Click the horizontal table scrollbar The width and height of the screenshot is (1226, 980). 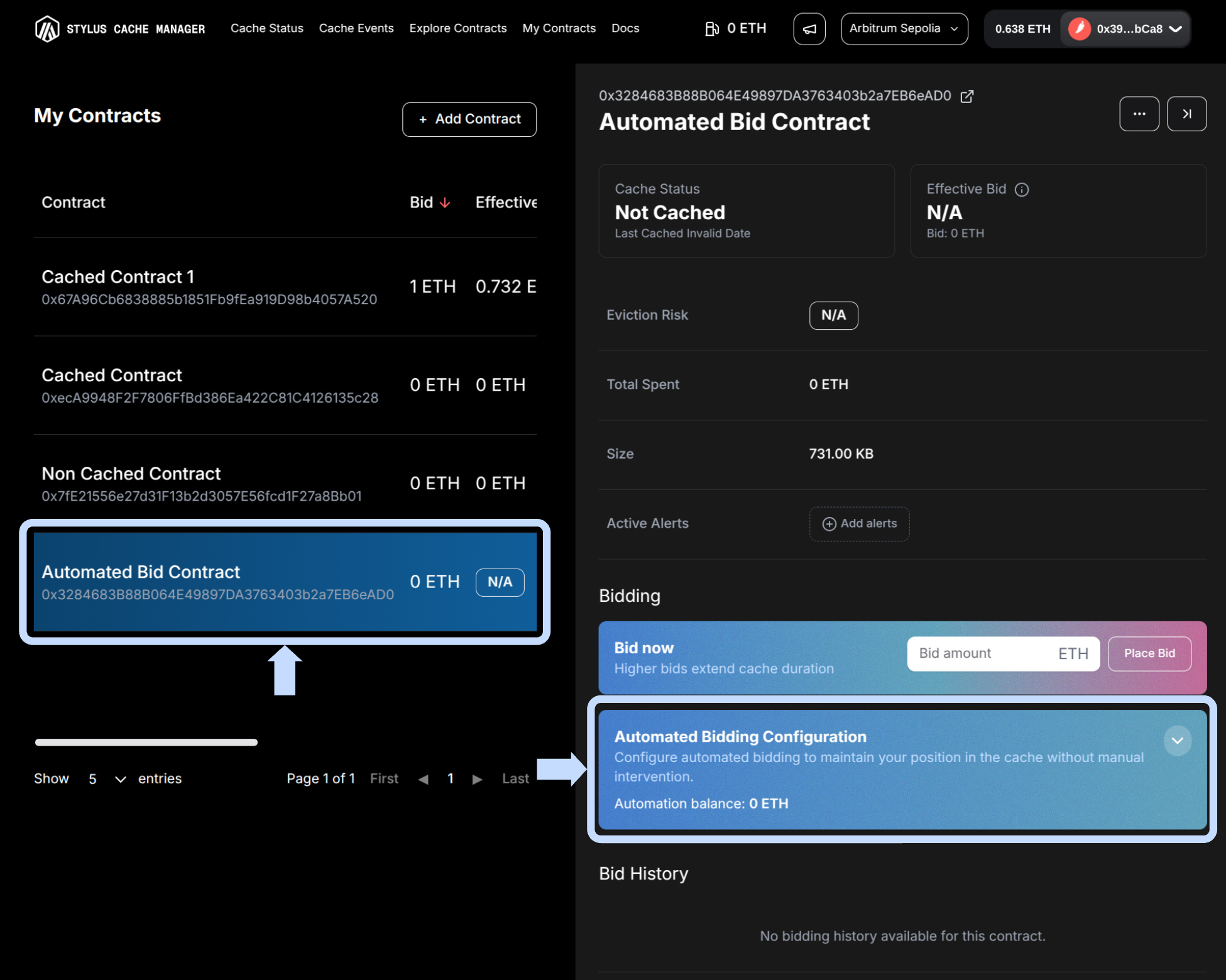pos(146,743)
